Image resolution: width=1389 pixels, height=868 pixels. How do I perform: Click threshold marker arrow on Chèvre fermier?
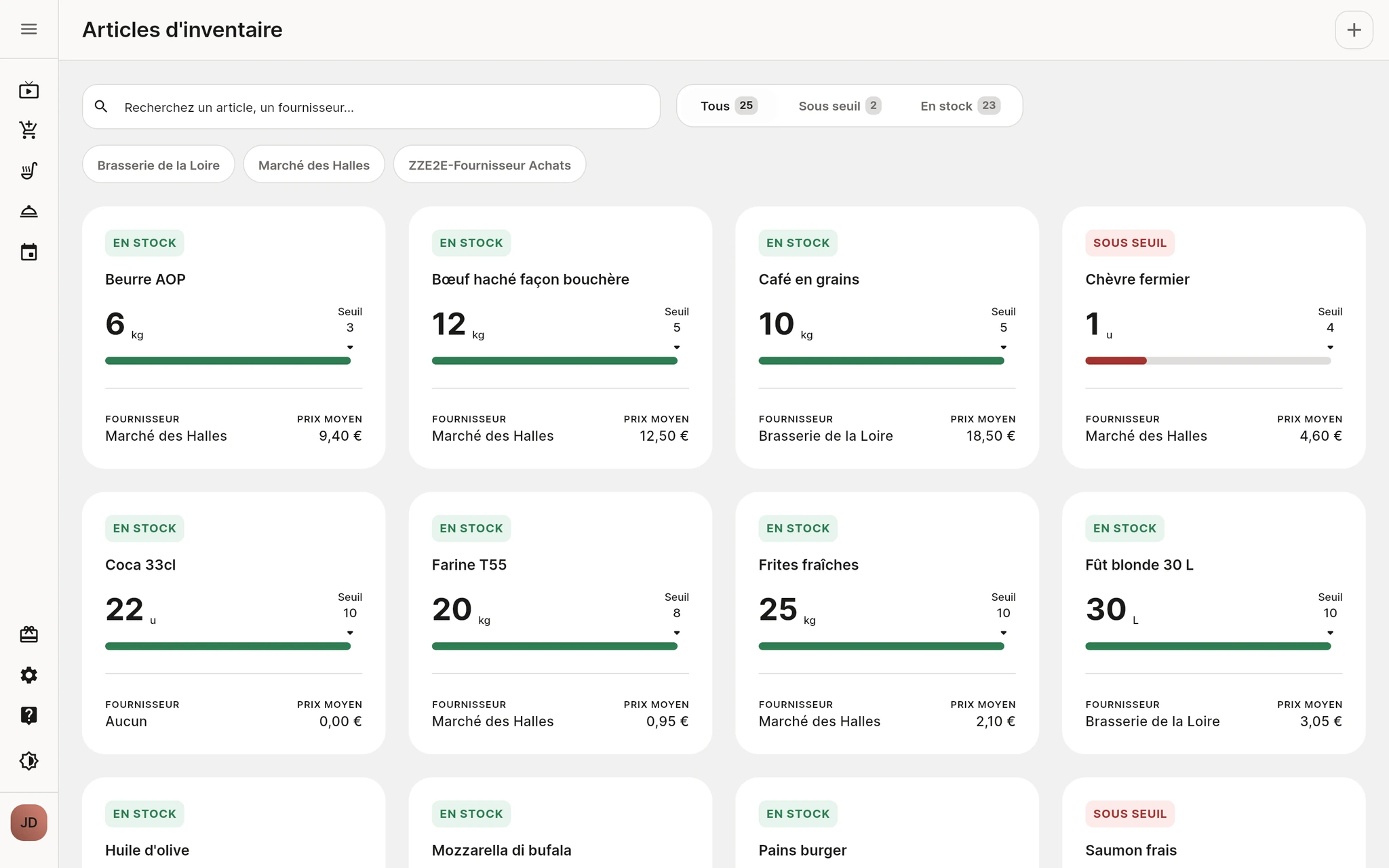coord(1330,347)
